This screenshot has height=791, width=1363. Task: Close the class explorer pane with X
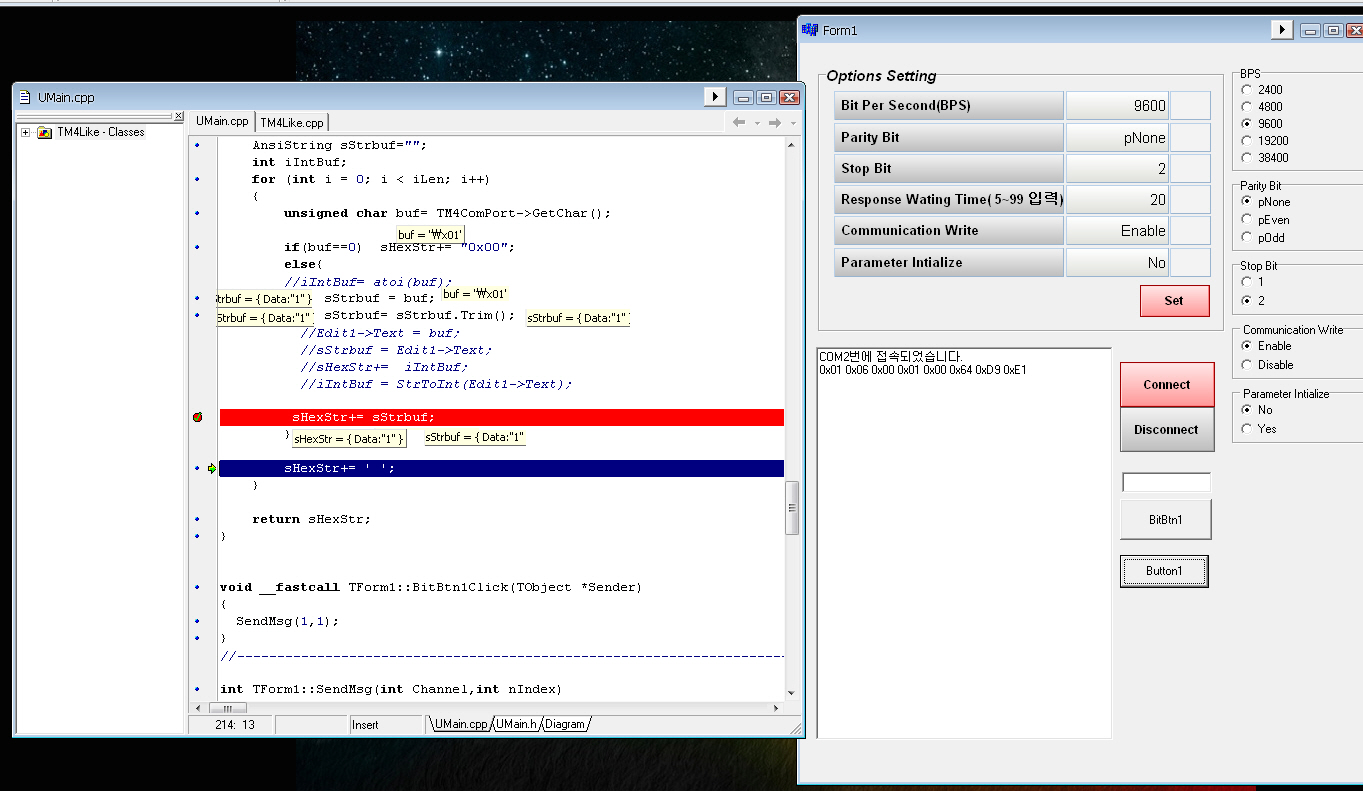[x=178, y=117]
